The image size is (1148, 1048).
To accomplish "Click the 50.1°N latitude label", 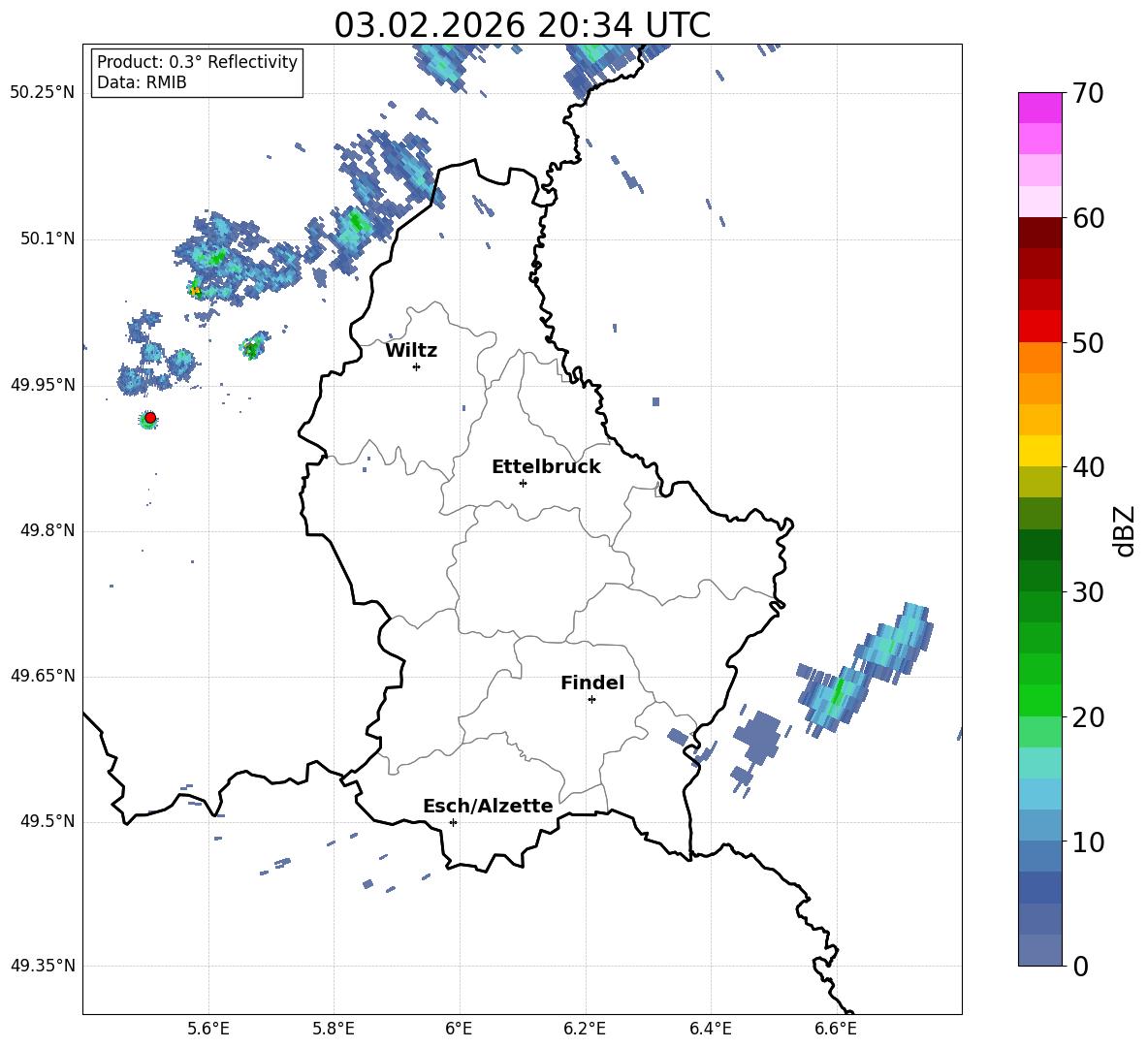I will [x=48, y=238].
